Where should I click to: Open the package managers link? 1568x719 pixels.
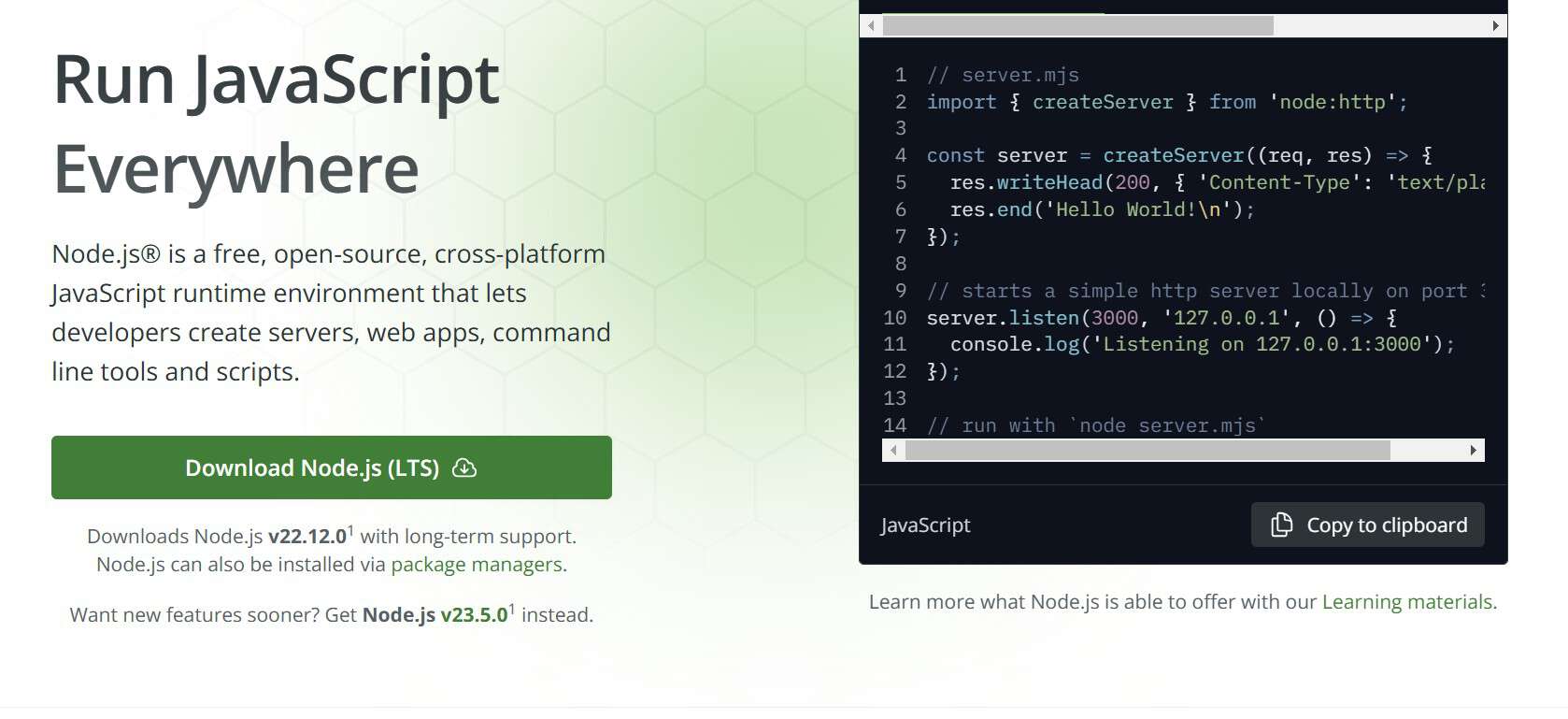[477, 564]
